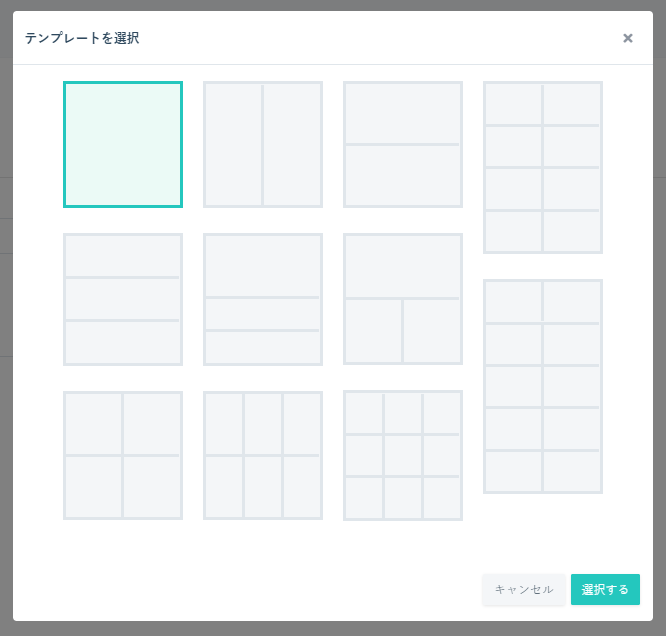Viewport: 666px width, 636px height.
Task: Choose the two vertical columns template
Action: click(263, 144)
